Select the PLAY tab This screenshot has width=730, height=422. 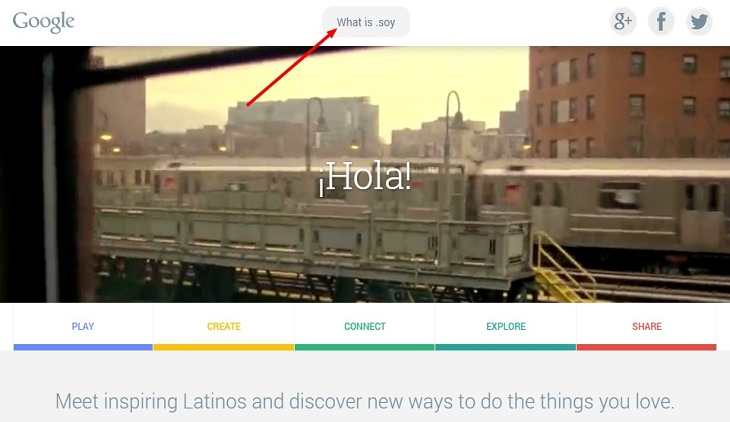(x=83, y=327)
